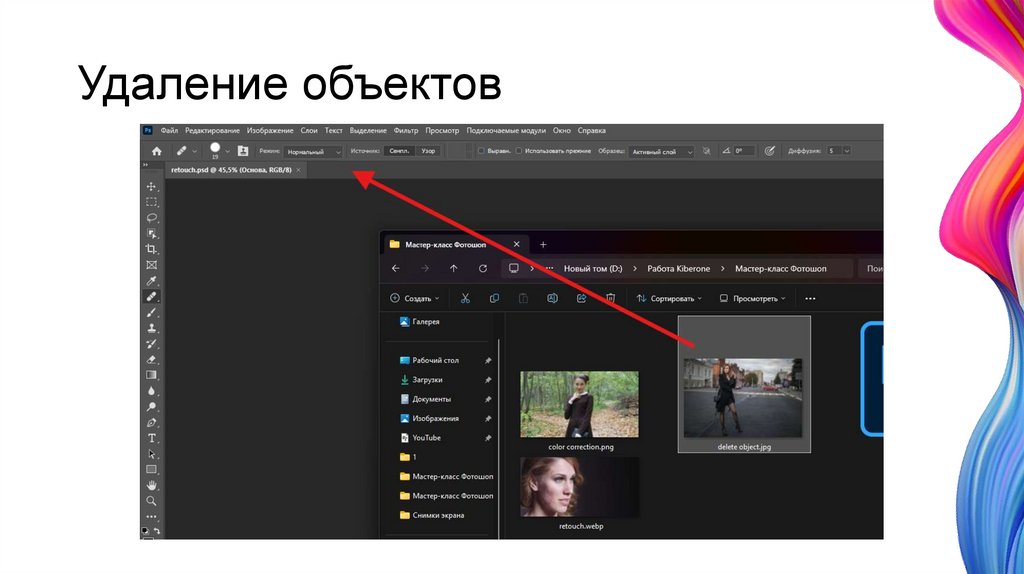The height and width of the screenshot is (574, 1024).
Task: Expand toolbox with double-arrow
Action: [x=146, y=166]
